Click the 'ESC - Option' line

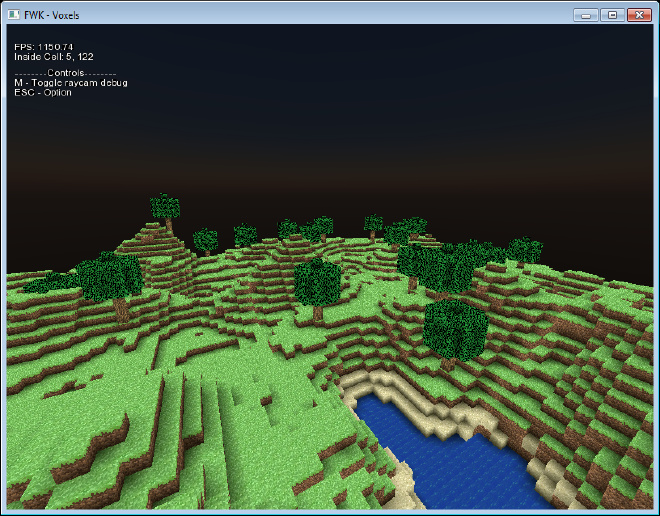43,92
